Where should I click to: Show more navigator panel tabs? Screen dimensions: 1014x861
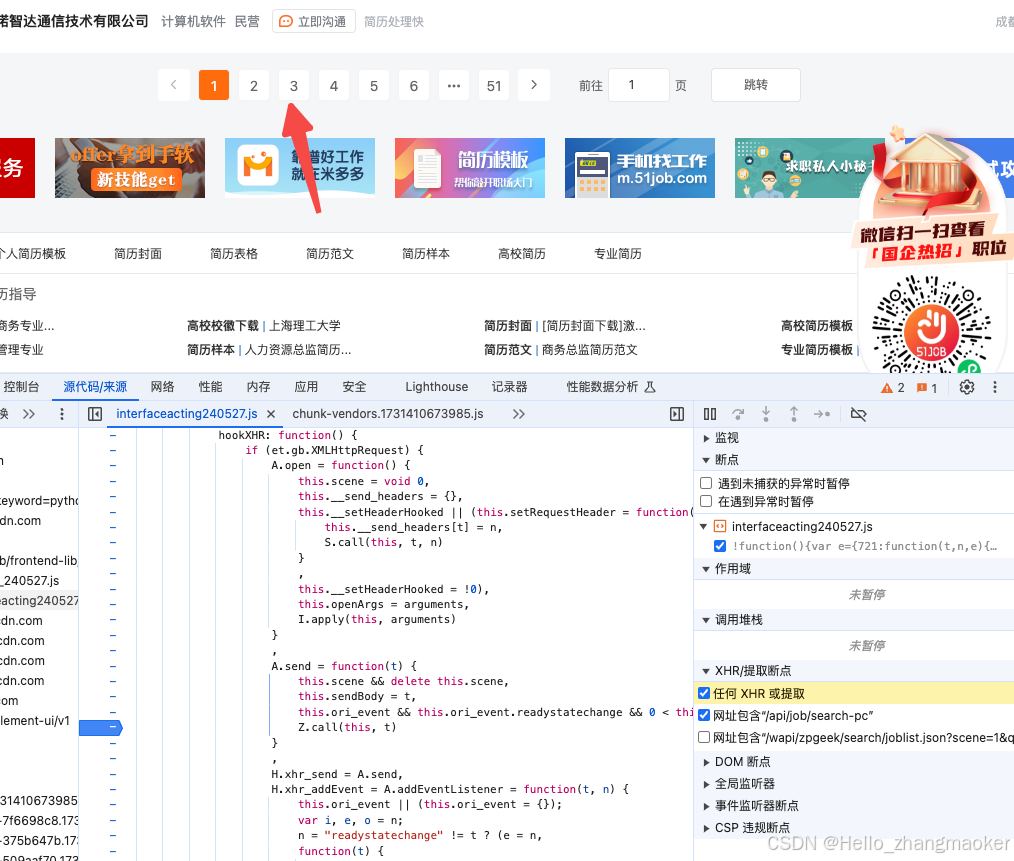point(29,414)
